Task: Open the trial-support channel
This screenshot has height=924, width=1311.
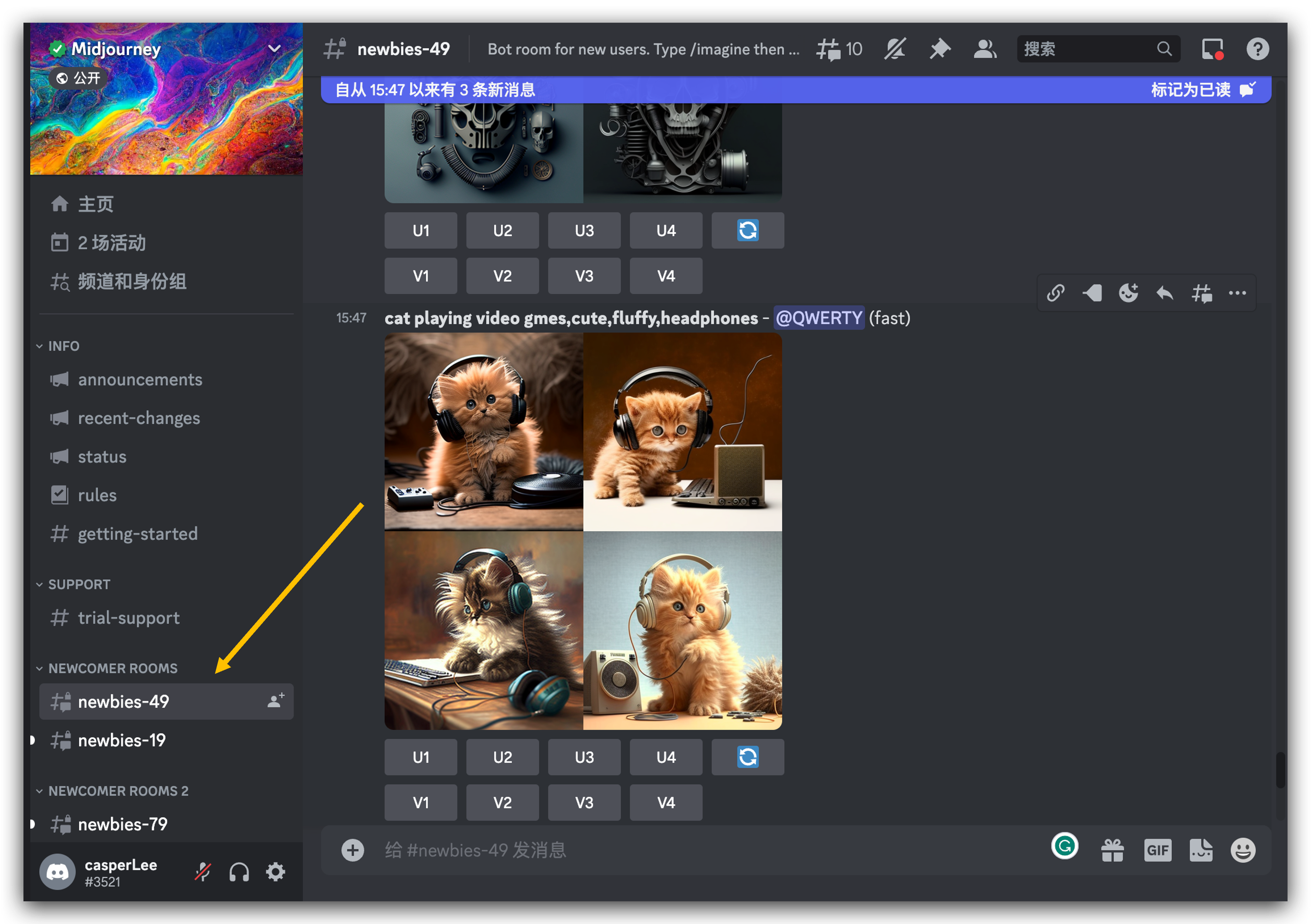Action: 166,617
